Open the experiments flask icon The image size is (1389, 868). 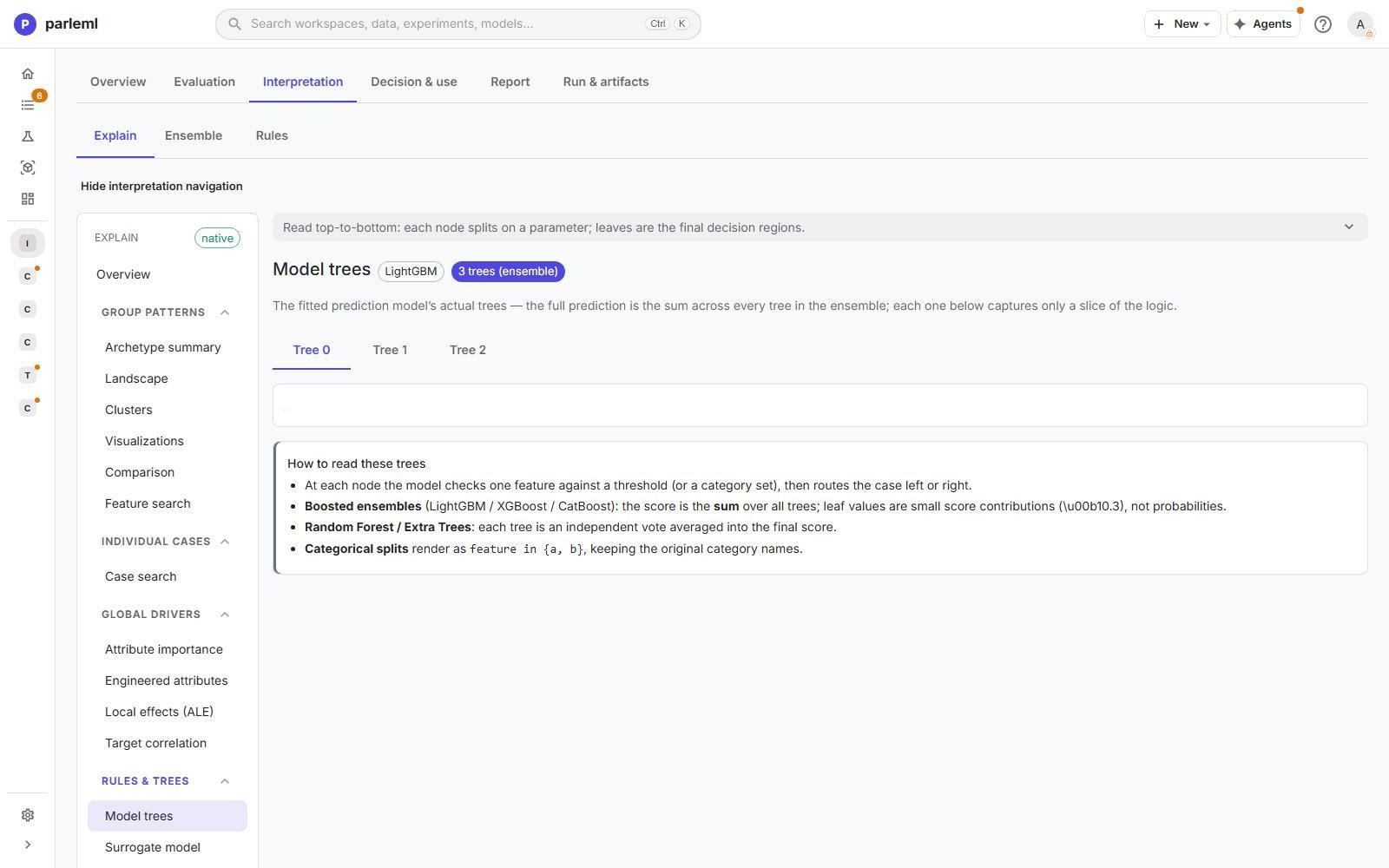point(28,136)
